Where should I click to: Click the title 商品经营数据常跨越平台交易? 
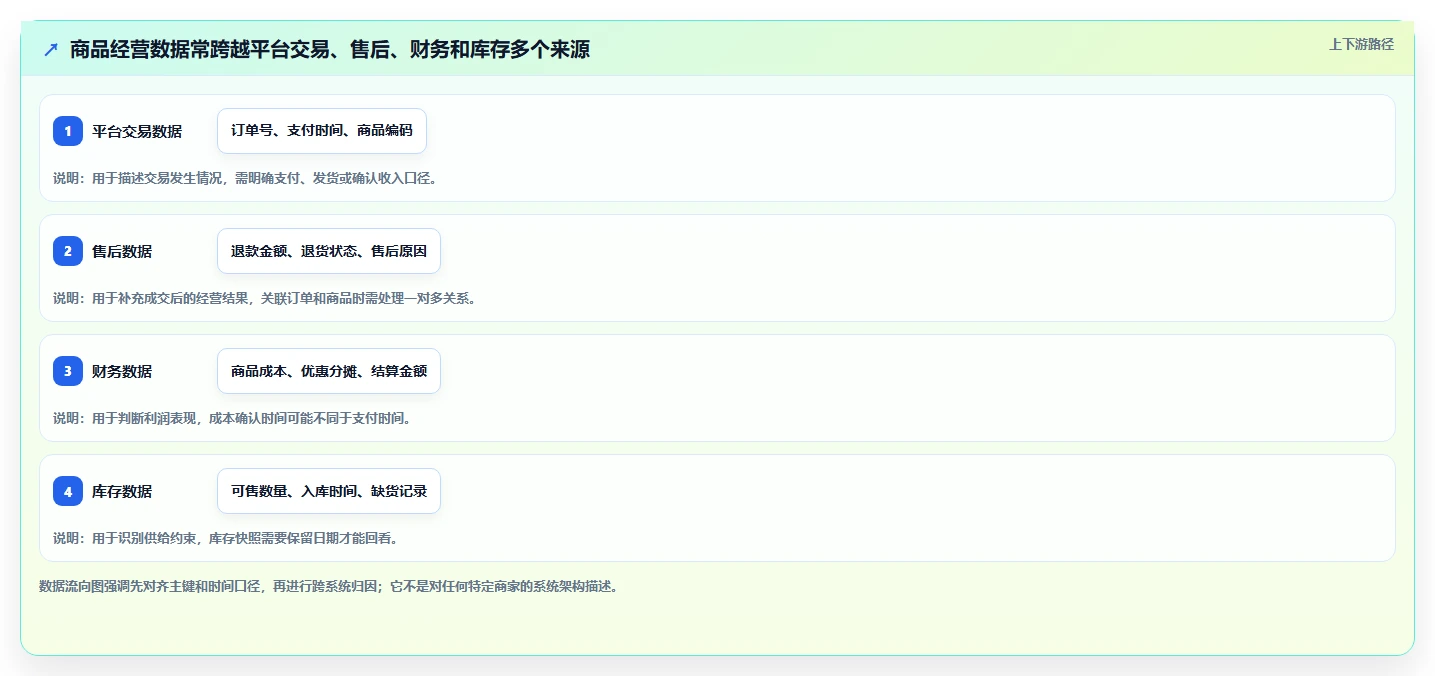[x=200, y=49]
